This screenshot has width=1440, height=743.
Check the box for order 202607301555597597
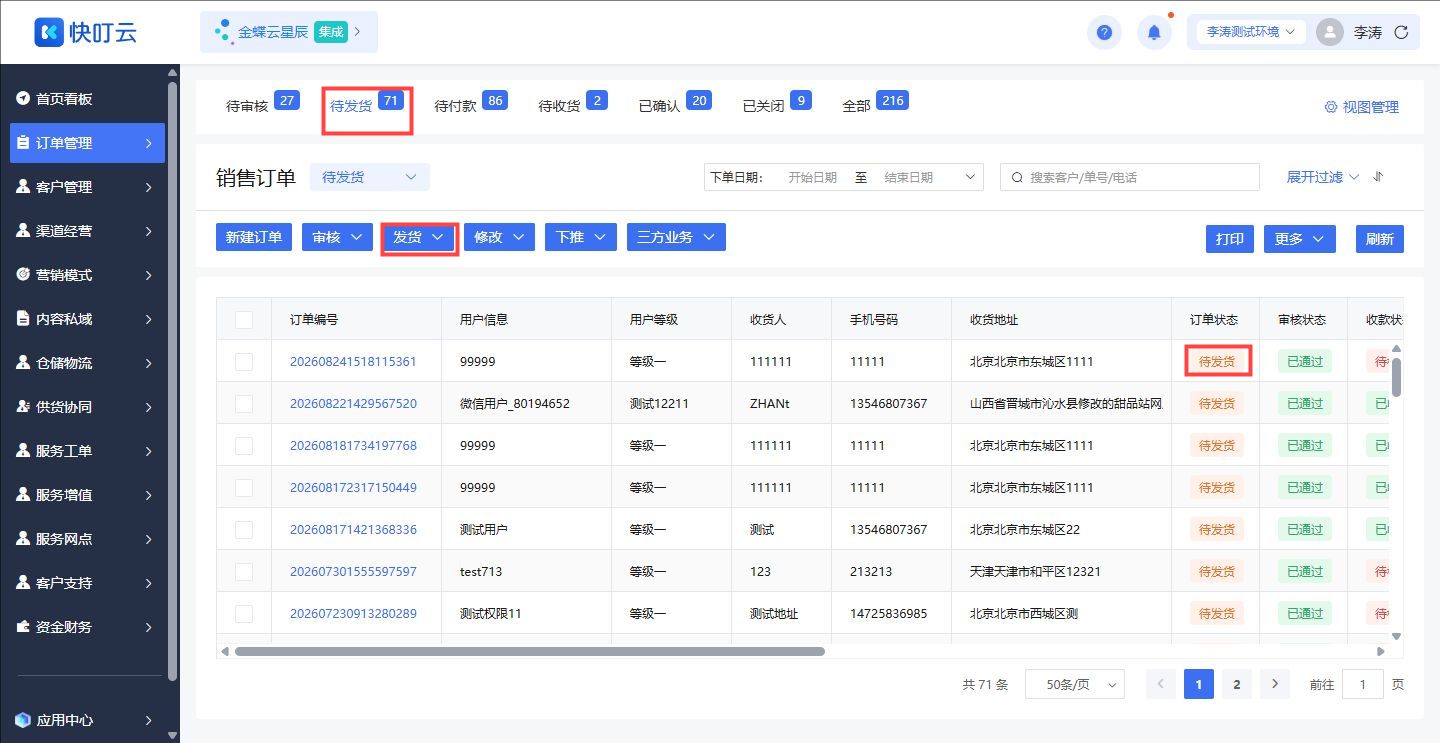tap(244, 572)
